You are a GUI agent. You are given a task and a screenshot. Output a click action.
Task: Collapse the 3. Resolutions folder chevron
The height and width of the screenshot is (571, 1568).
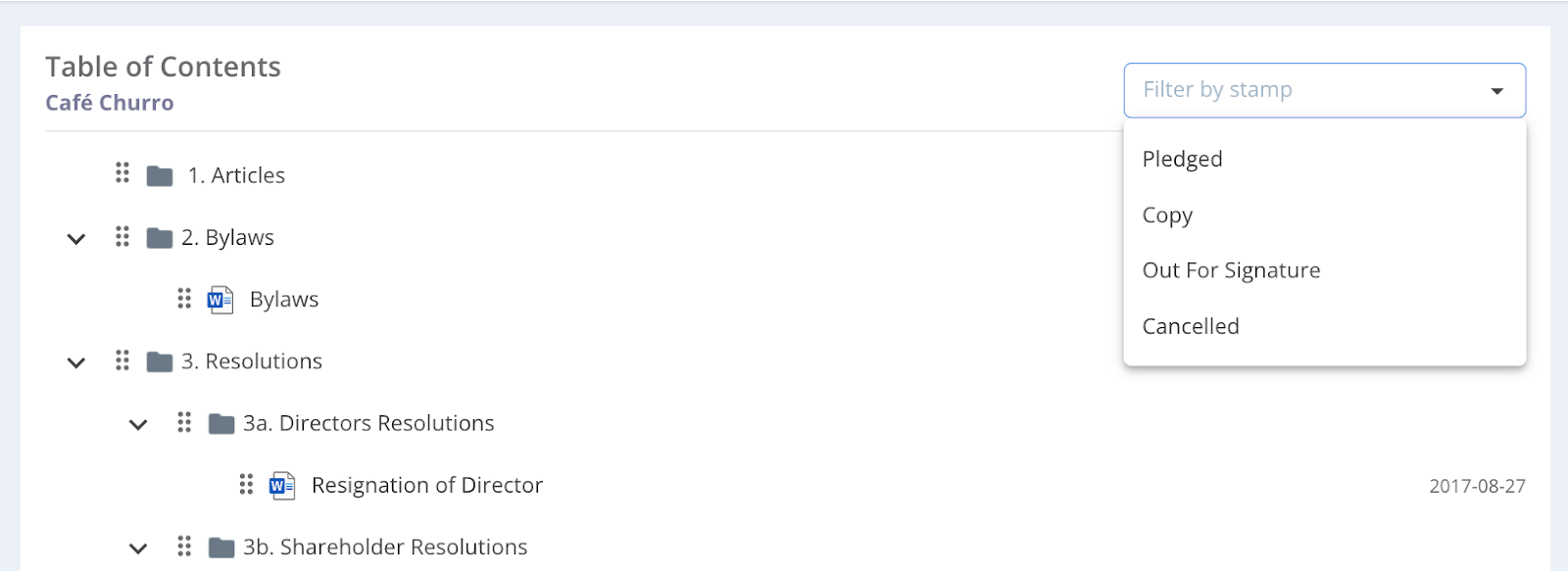tap(76, 363)
